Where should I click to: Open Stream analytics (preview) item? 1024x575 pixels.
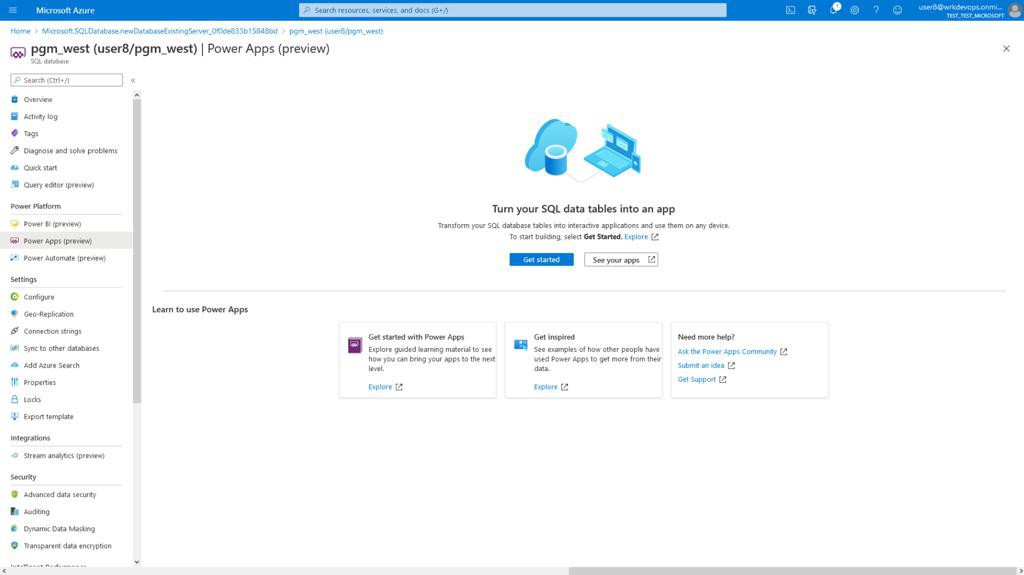pyautogui.click(x=65, y=455)
